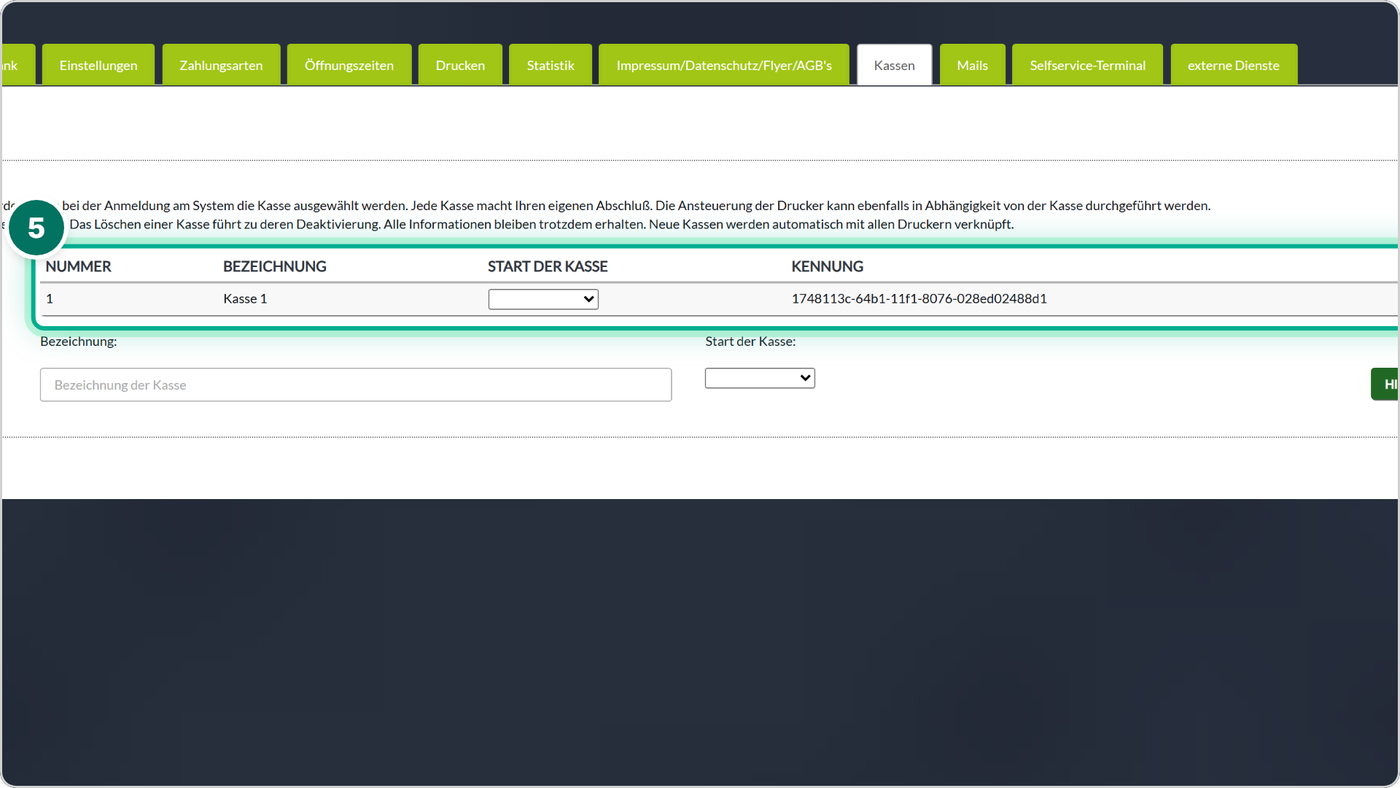Click the KENNUNG column header
Screen dimensions: 1400x788
point(827,266)
